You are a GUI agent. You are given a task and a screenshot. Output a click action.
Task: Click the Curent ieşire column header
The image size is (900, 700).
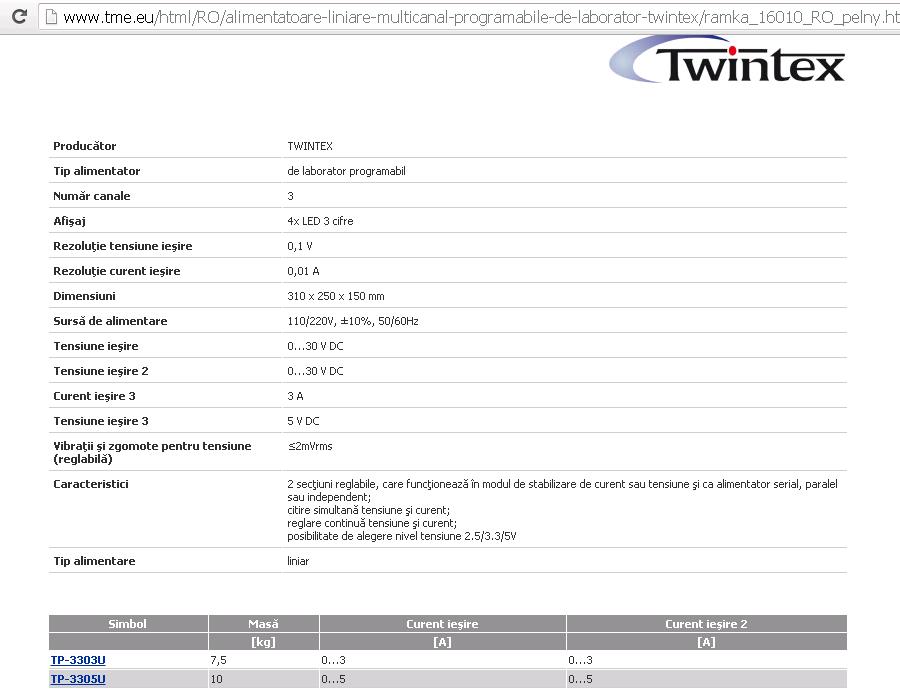click(x=442, y=624)
